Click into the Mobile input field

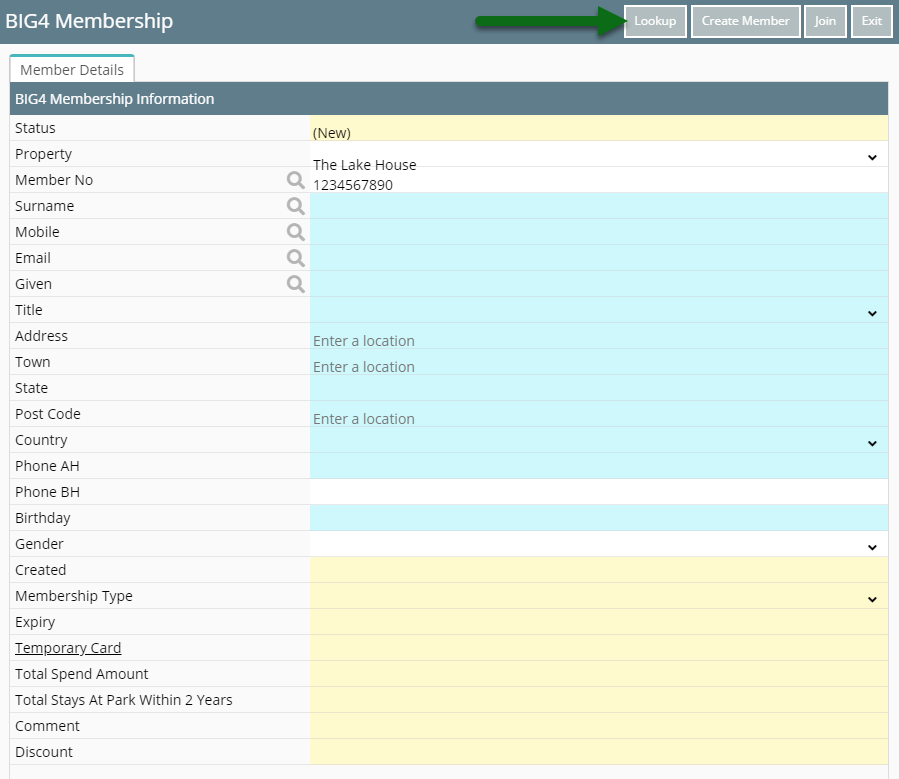pos(599,232)
